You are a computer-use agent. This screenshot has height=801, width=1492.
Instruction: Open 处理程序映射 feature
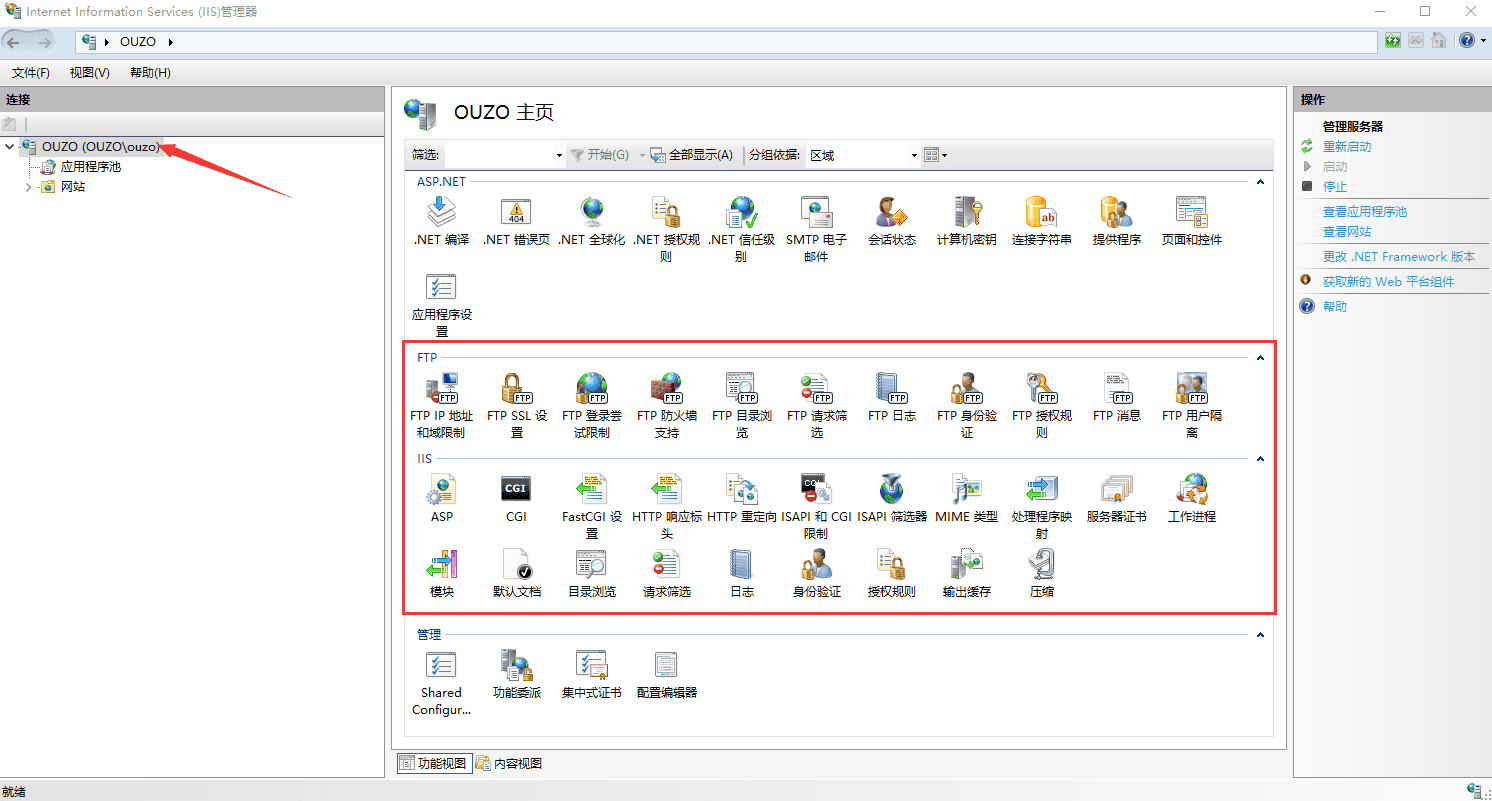click(x=1041, y=506)
